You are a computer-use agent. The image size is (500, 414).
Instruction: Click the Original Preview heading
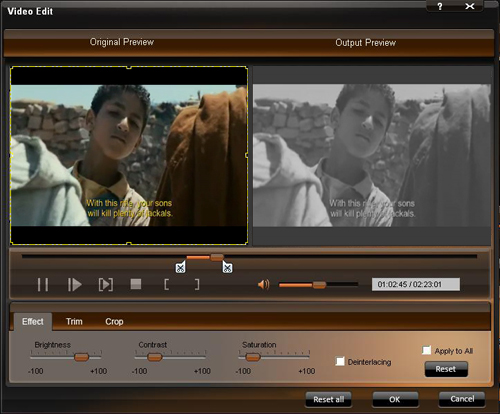122,42
